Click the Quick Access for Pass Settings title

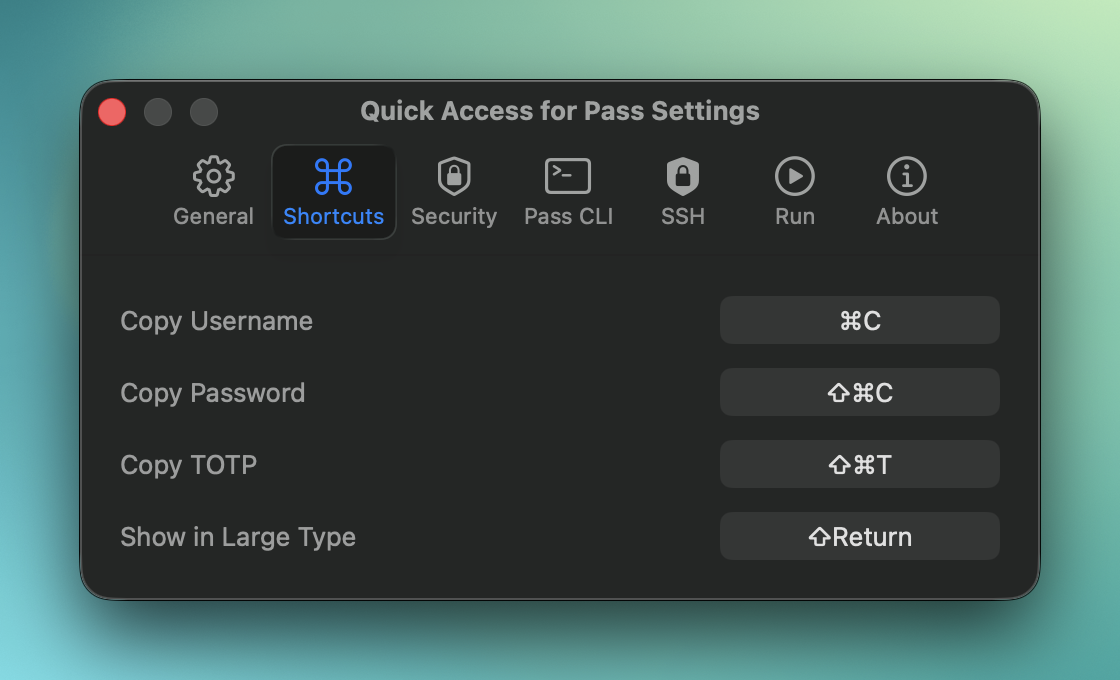coord(560,111)
